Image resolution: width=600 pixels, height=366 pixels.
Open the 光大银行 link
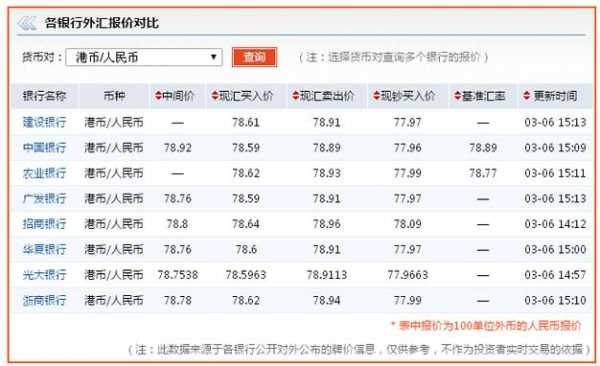pos(44,274)
